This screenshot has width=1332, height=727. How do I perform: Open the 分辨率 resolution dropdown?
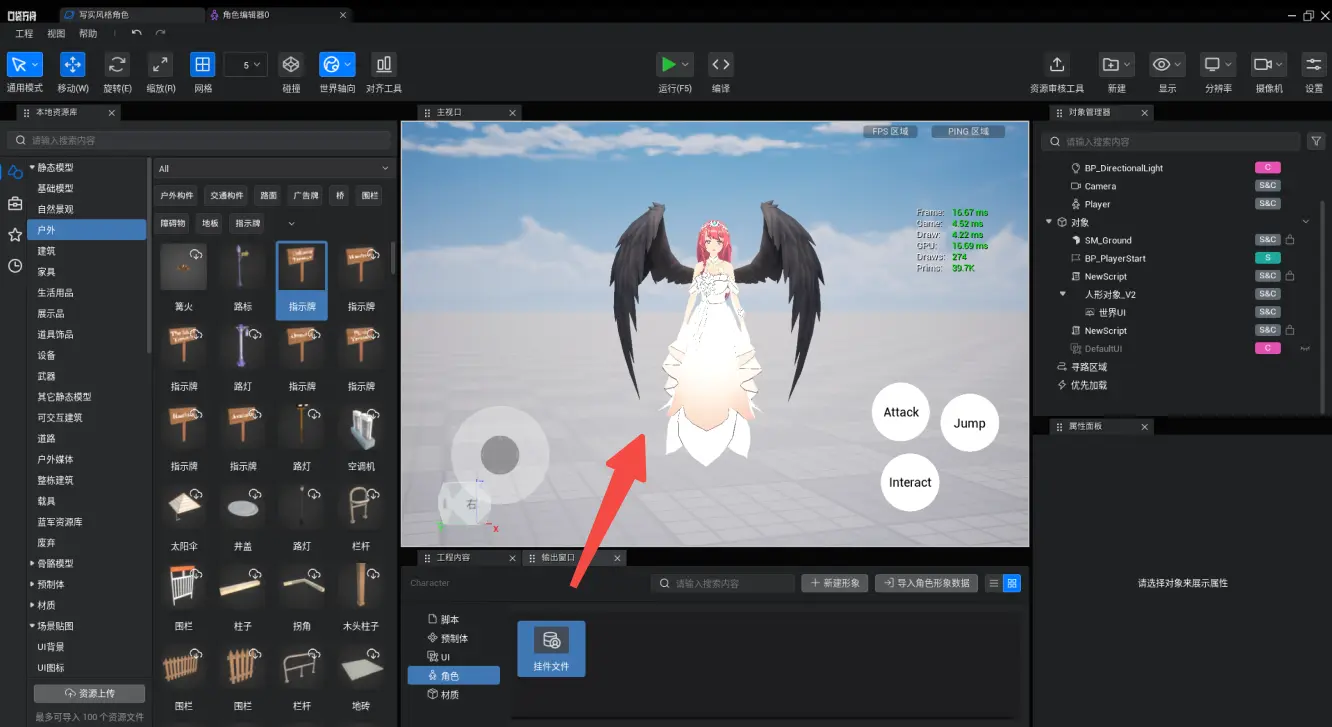pos(1218,64)
